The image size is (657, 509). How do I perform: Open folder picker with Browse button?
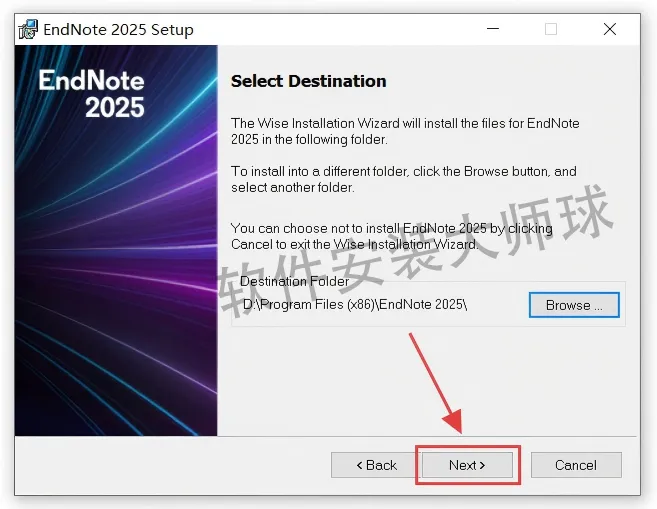coord(574,305)
